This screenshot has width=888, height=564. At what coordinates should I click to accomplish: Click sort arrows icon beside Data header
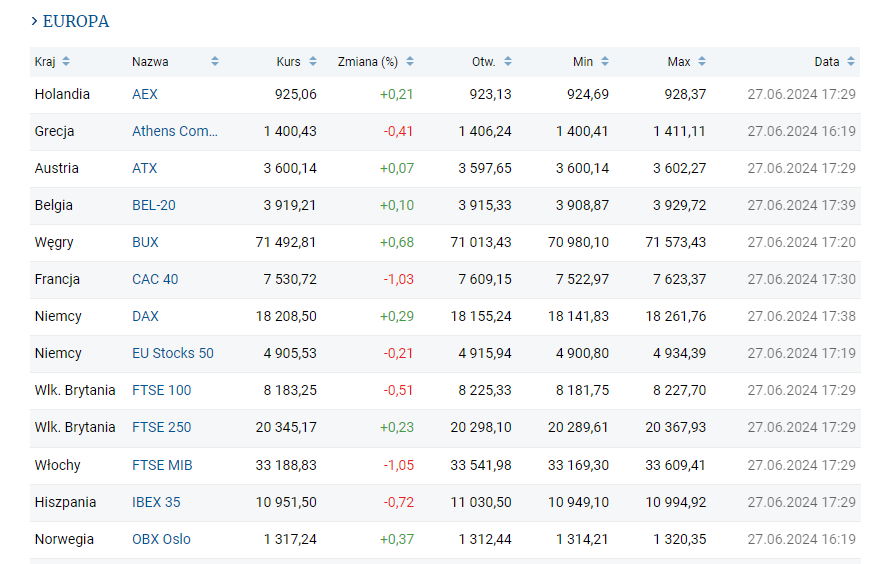851,61
